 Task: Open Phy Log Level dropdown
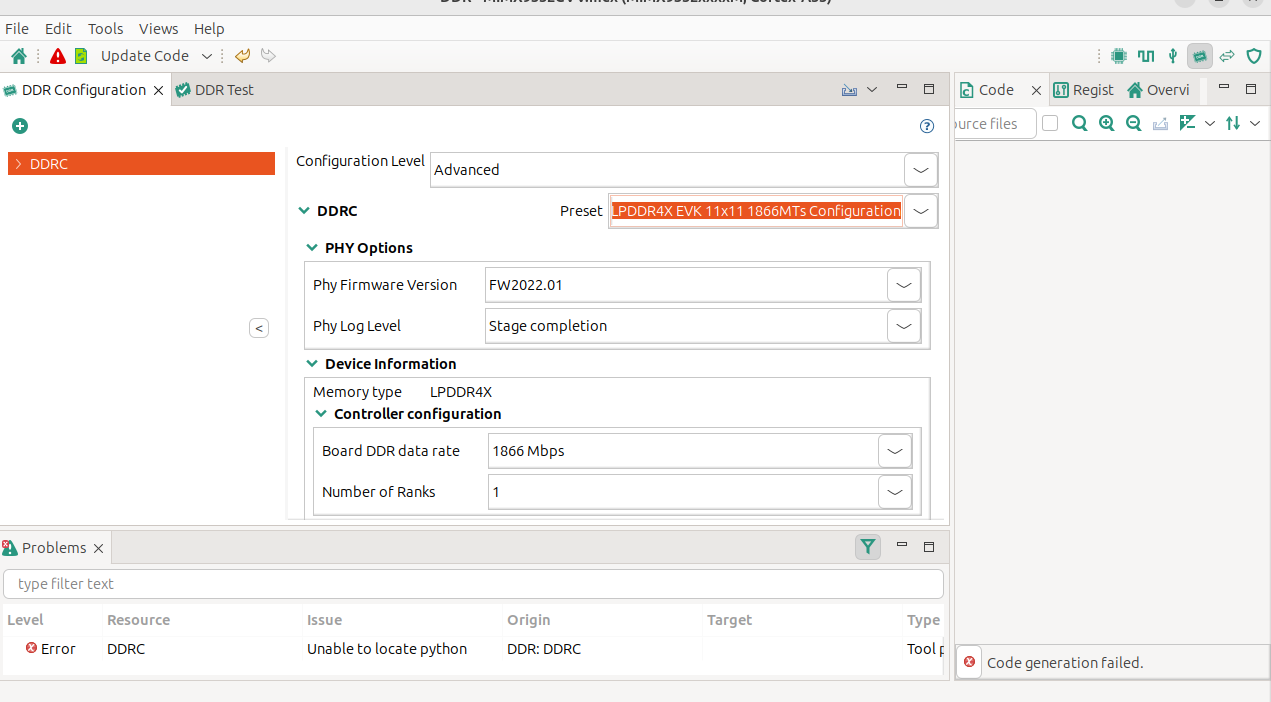(904, 326)
